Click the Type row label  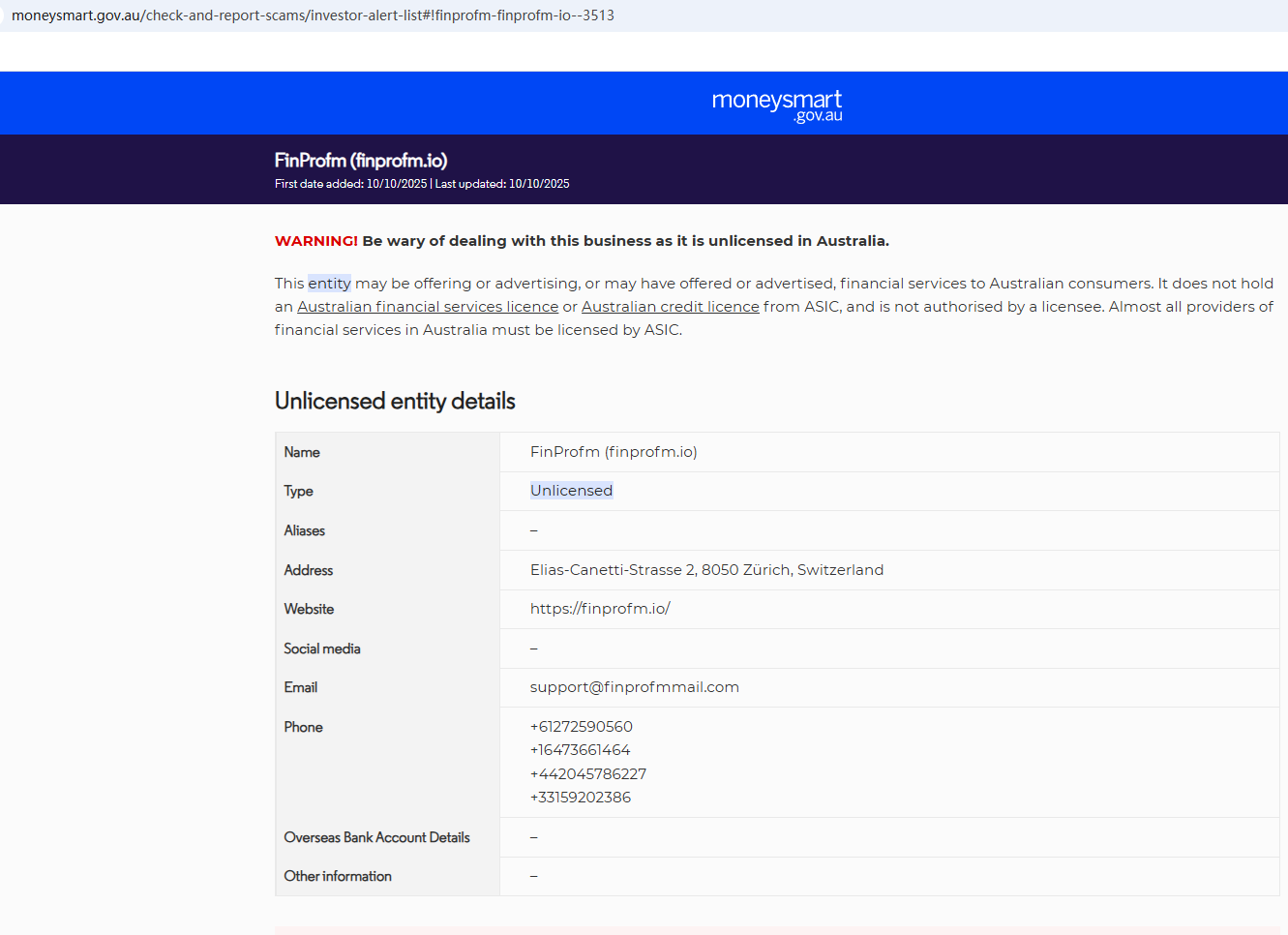pyautogui.click(x=299, y=492)
